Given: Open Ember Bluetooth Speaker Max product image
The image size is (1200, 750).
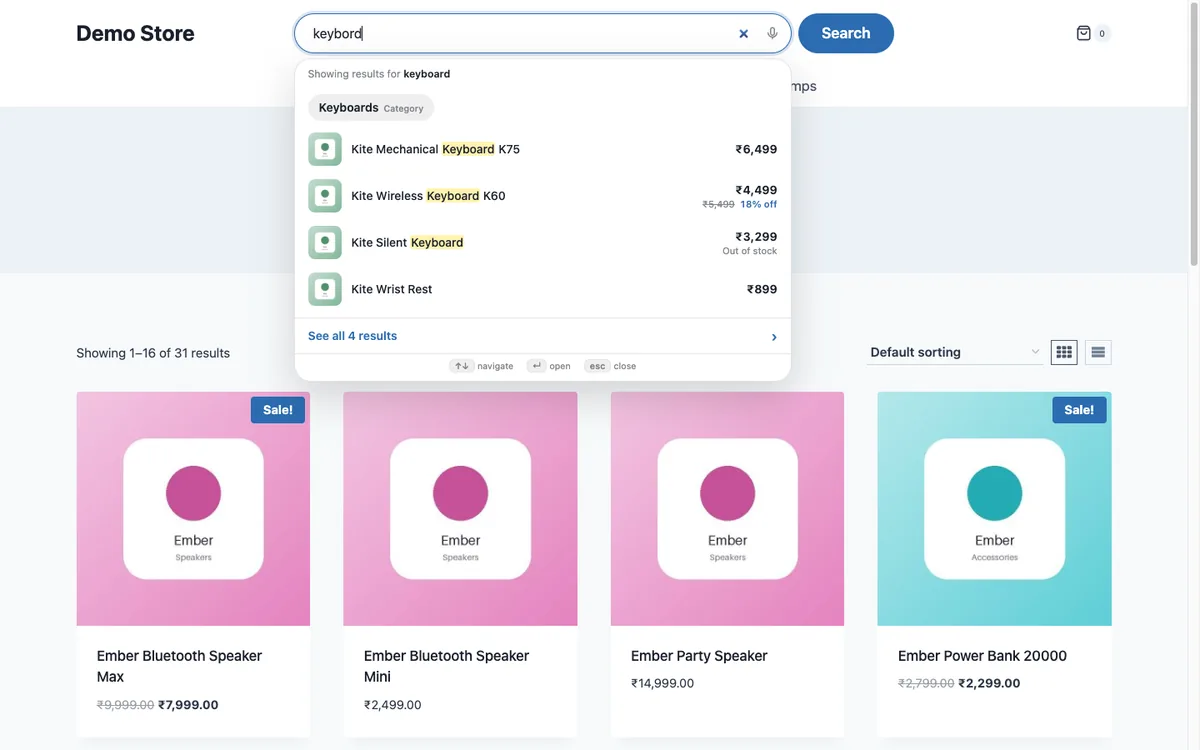Looking at the screenshot, I should pyautogui.click(x=193, y=509).
